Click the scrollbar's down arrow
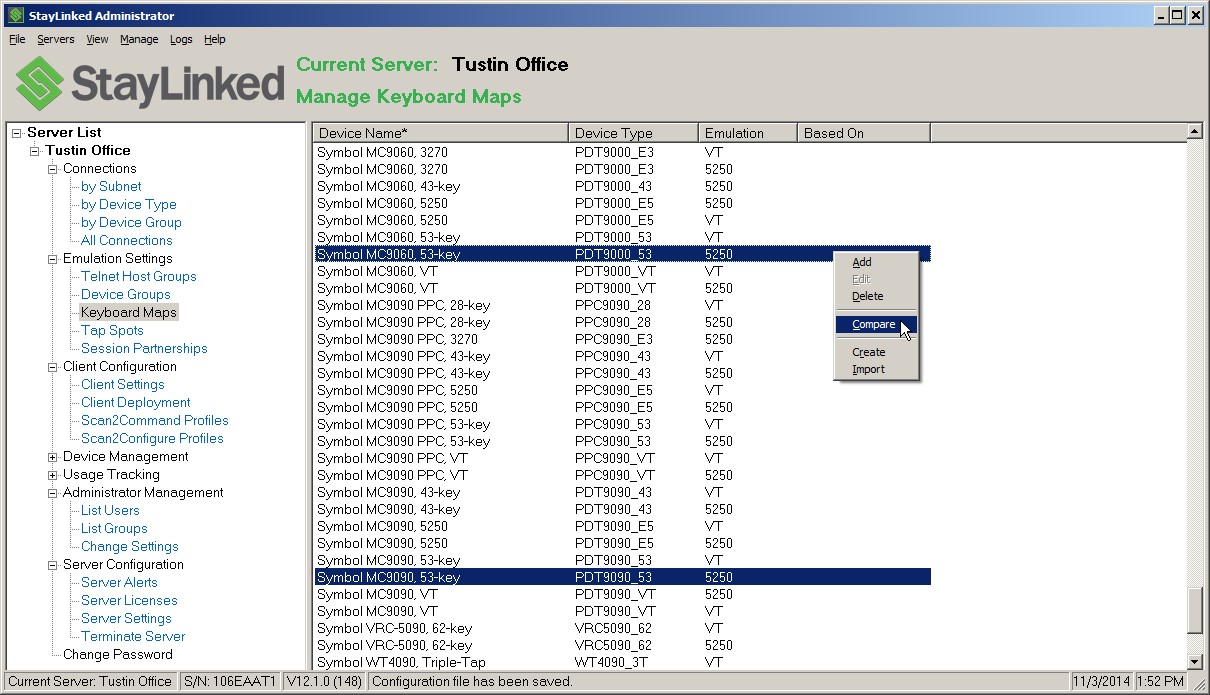Viewport: 1210px width, 695px height. point(1195,661)
